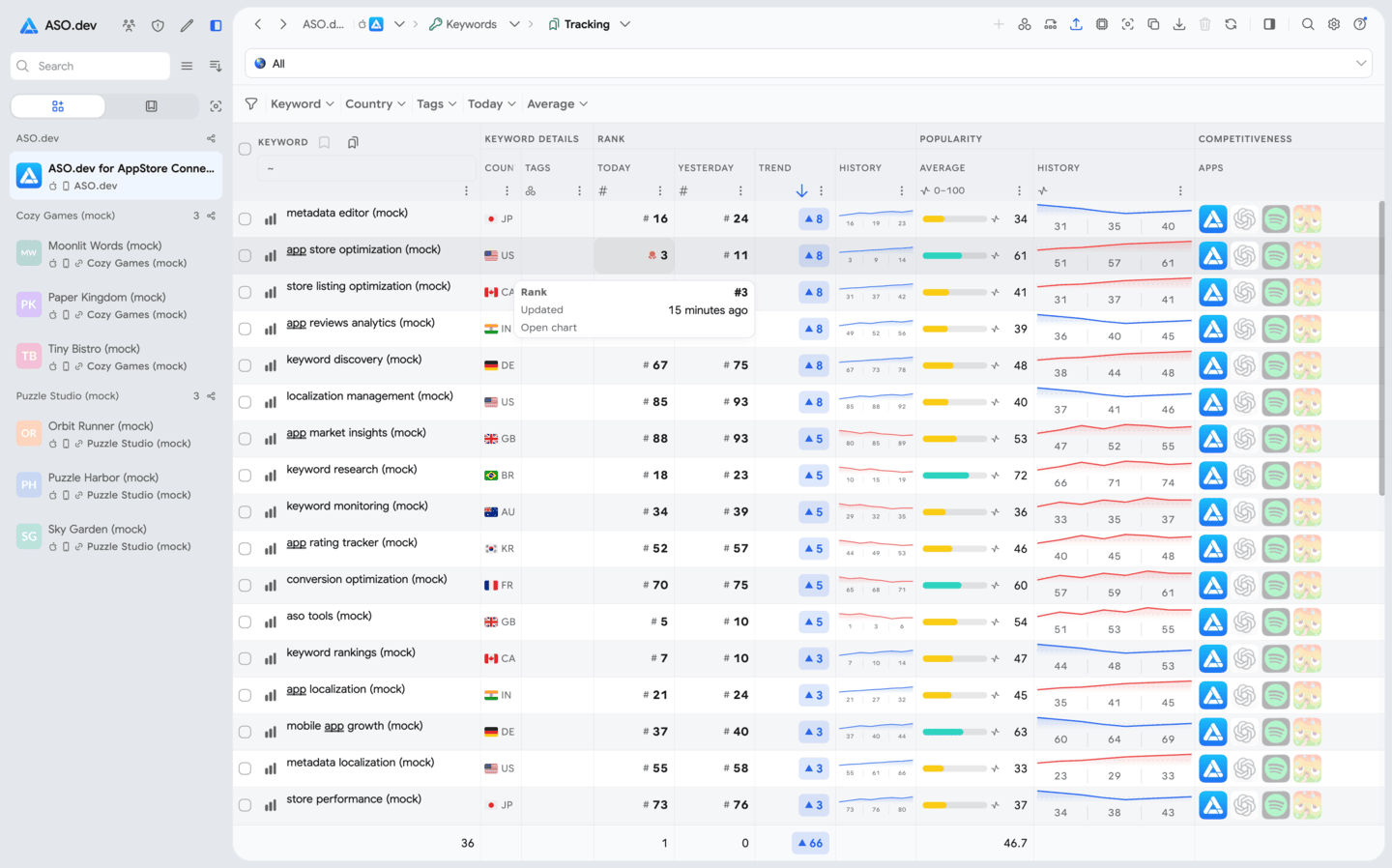Click the bookmark stack icon beside KEYWORD header
1392x868 pixels.
tap(353, 142)
